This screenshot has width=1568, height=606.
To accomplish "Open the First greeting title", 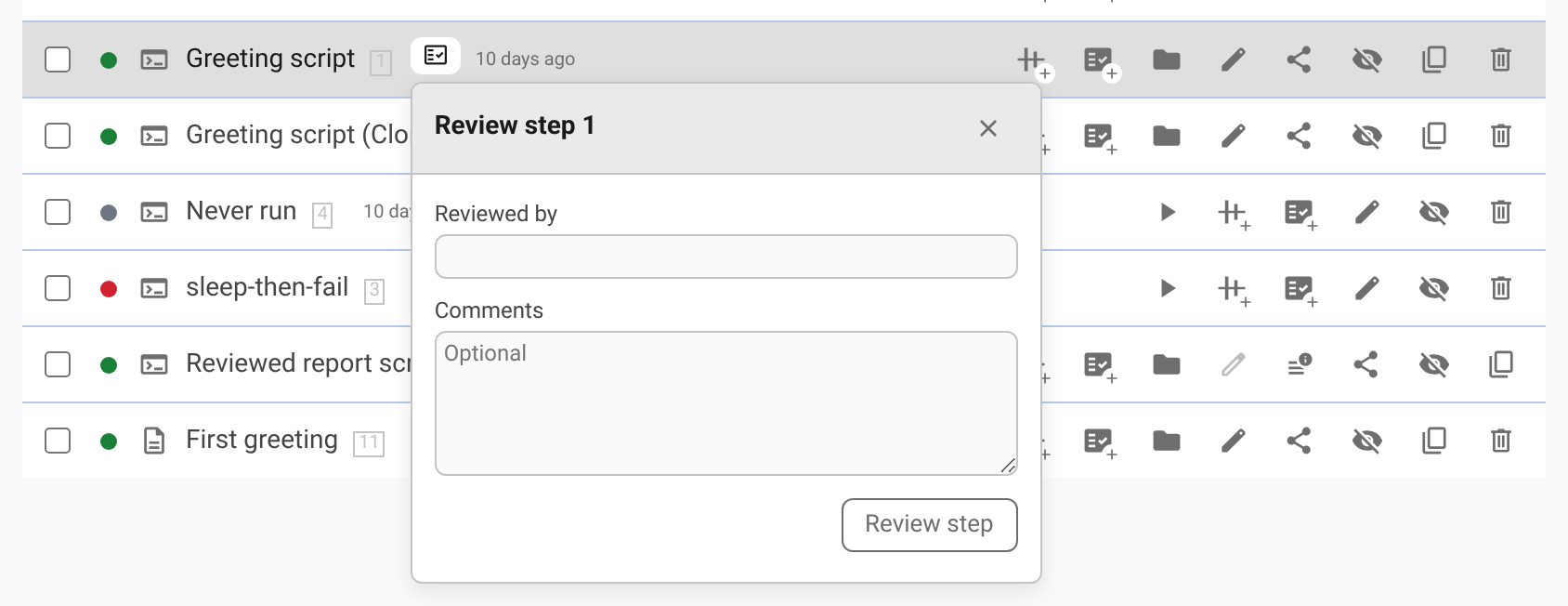I will [x=262, y=440].
